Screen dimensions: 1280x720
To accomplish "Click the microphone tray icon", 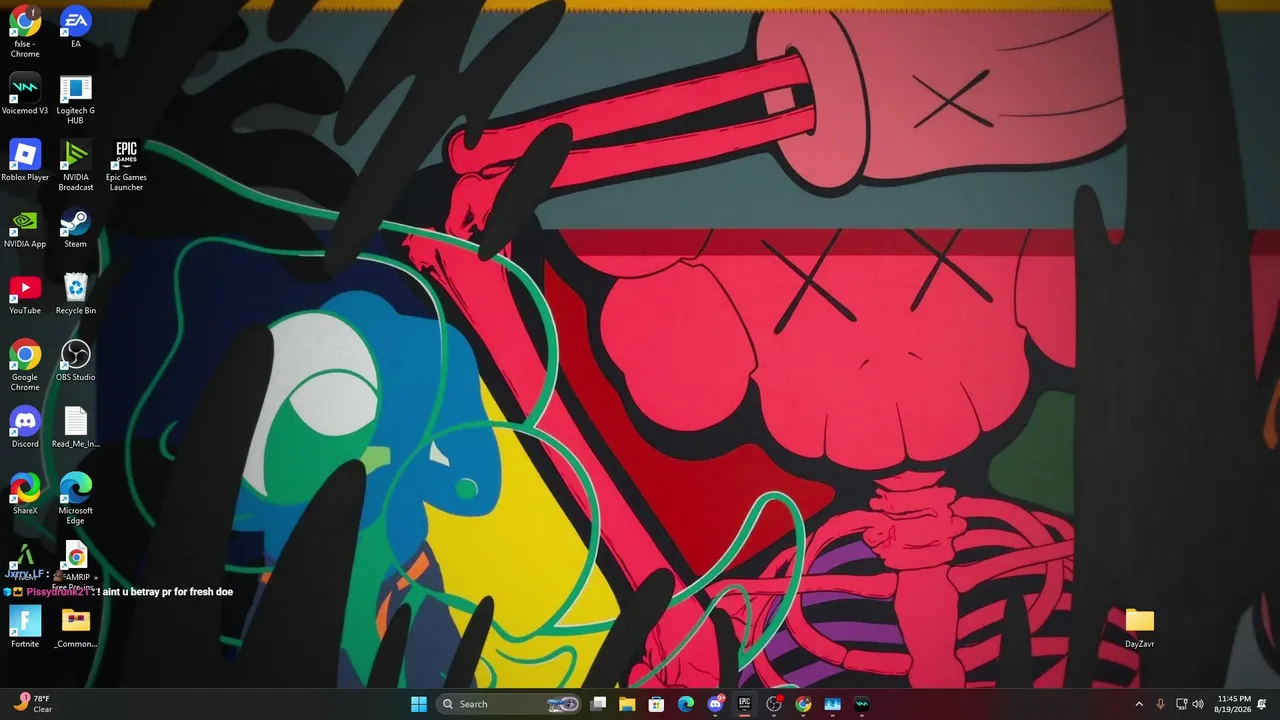I will tap(1160, 704).
